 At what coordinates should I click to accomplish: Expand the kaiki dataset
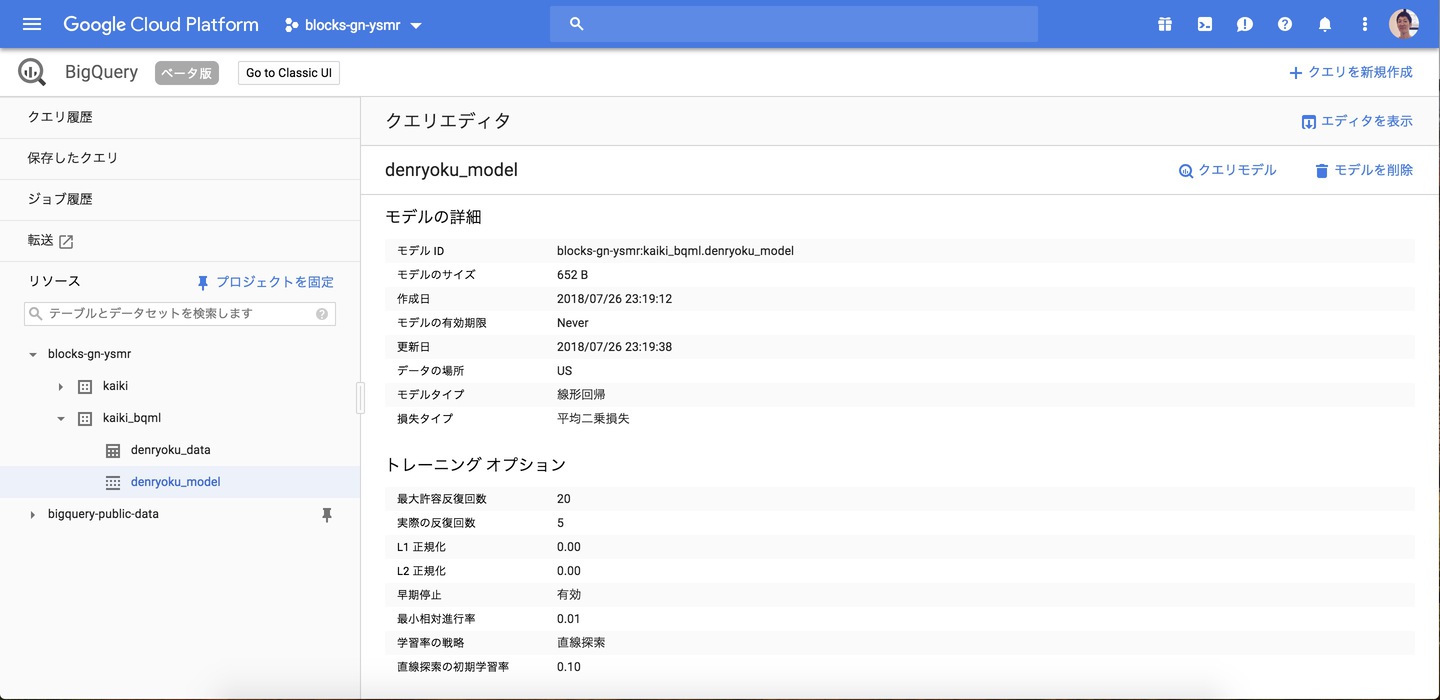pos(60,387)
